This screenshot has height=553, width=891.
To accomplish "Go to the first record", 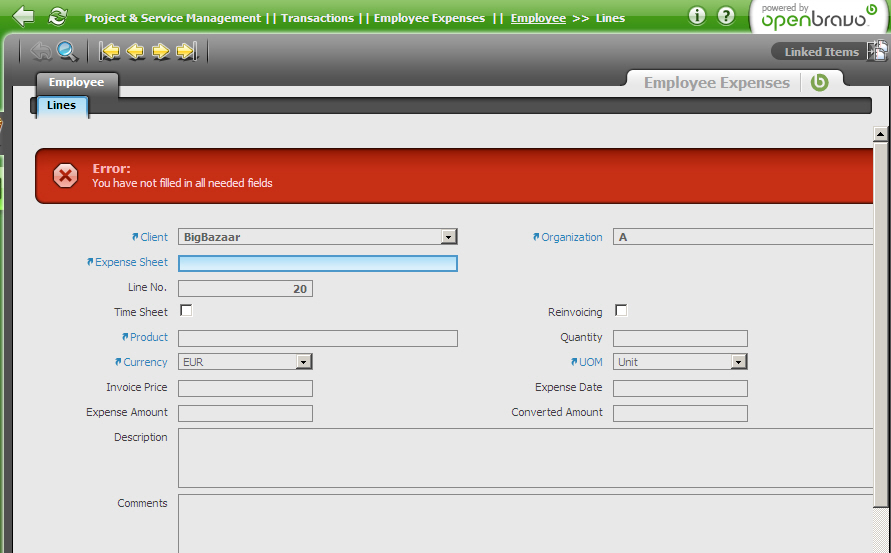I will pyautogui.click(x=109, y=51).
